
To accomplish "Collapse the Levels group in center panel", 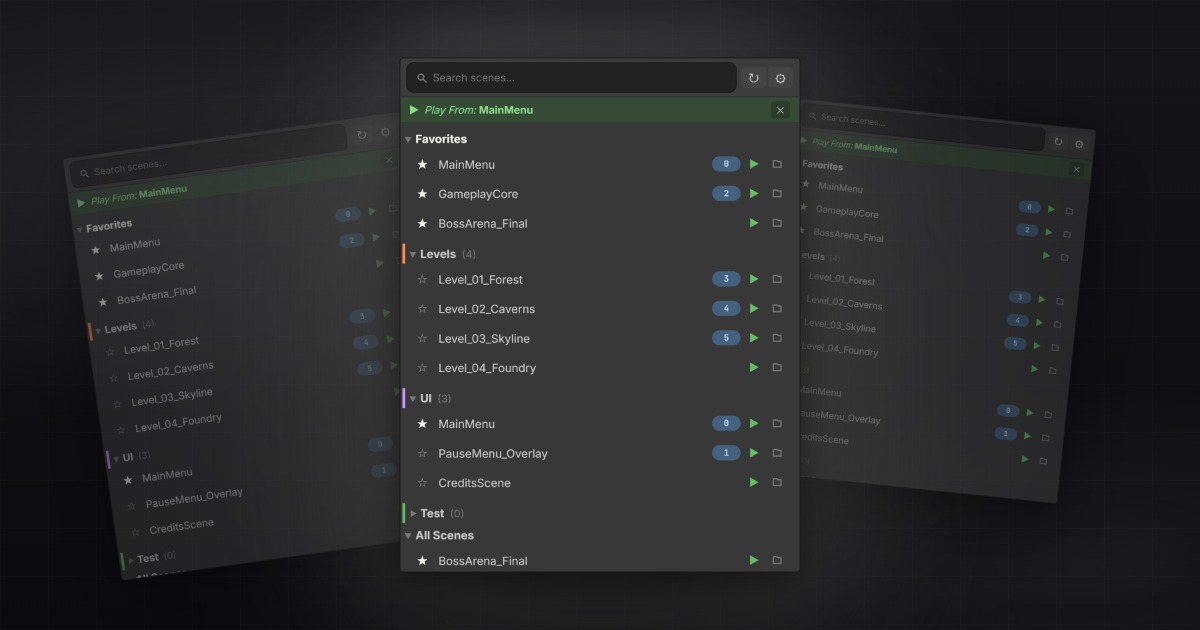I will (413, 255).
